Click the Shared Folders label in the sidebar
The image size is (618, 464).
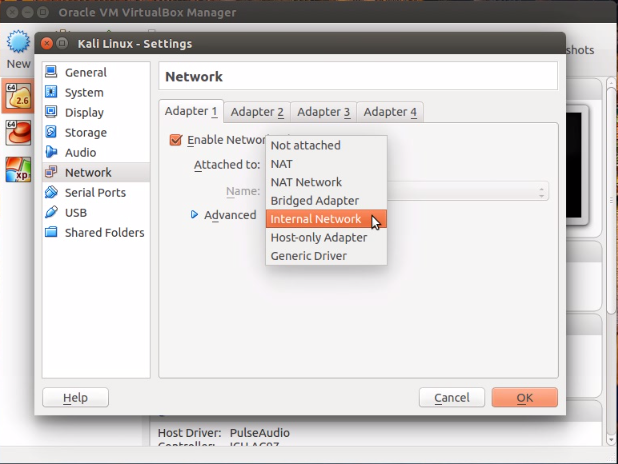point(104,233)
